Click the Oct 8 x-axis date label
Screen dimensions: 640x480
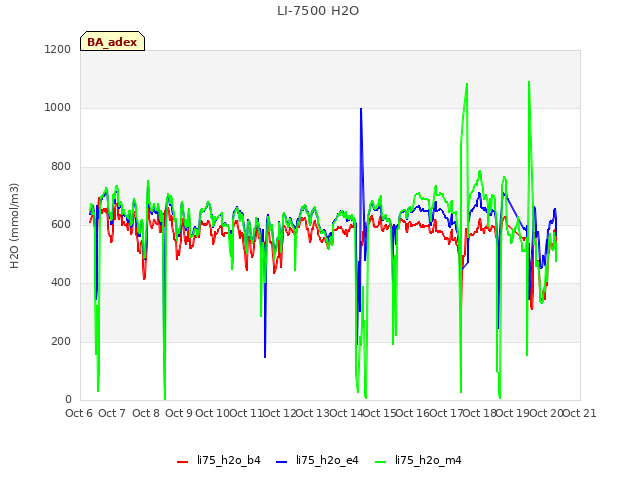146,413
